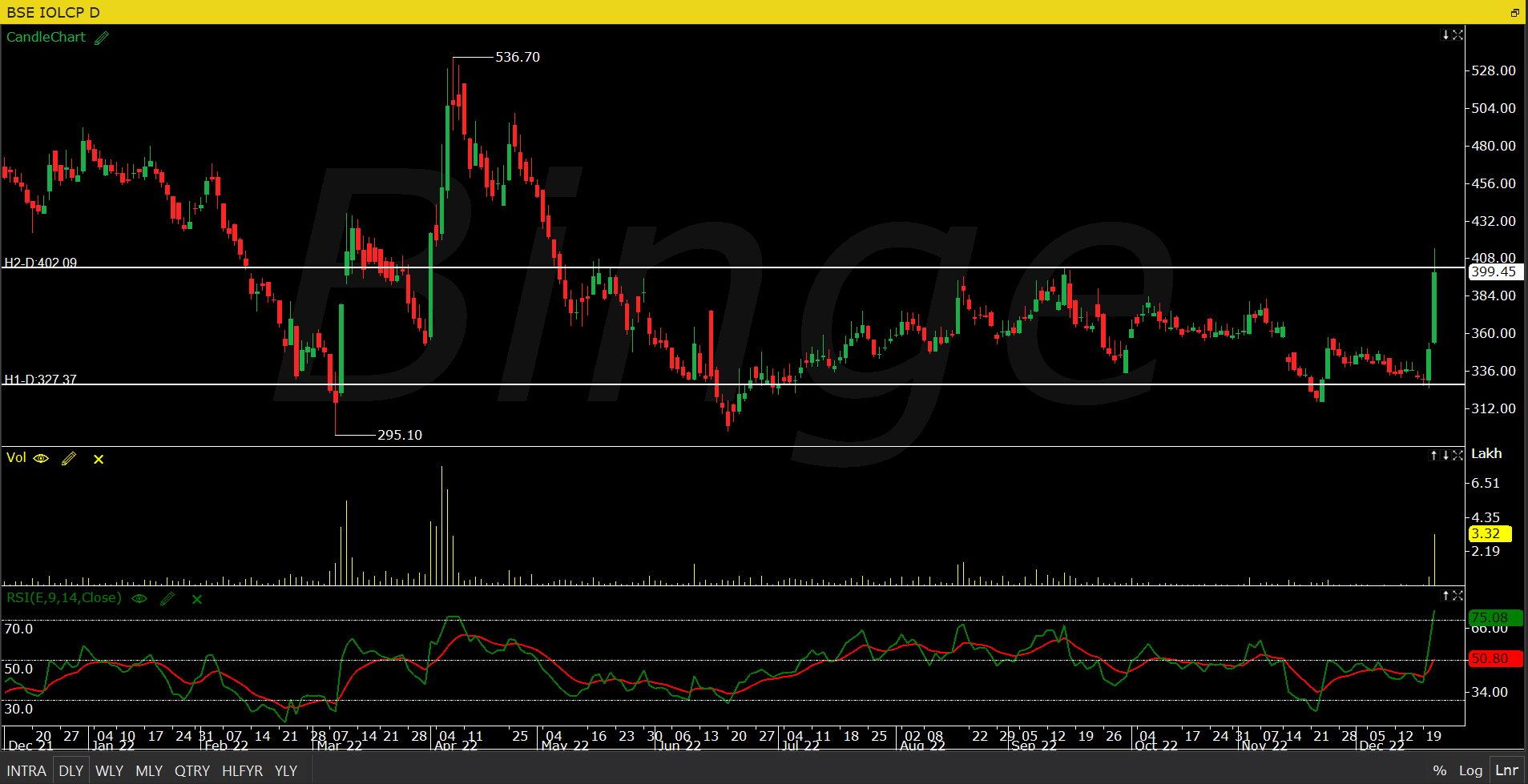
Task: Toggle volume indicator visibility eye
Action: coord(41,459)
